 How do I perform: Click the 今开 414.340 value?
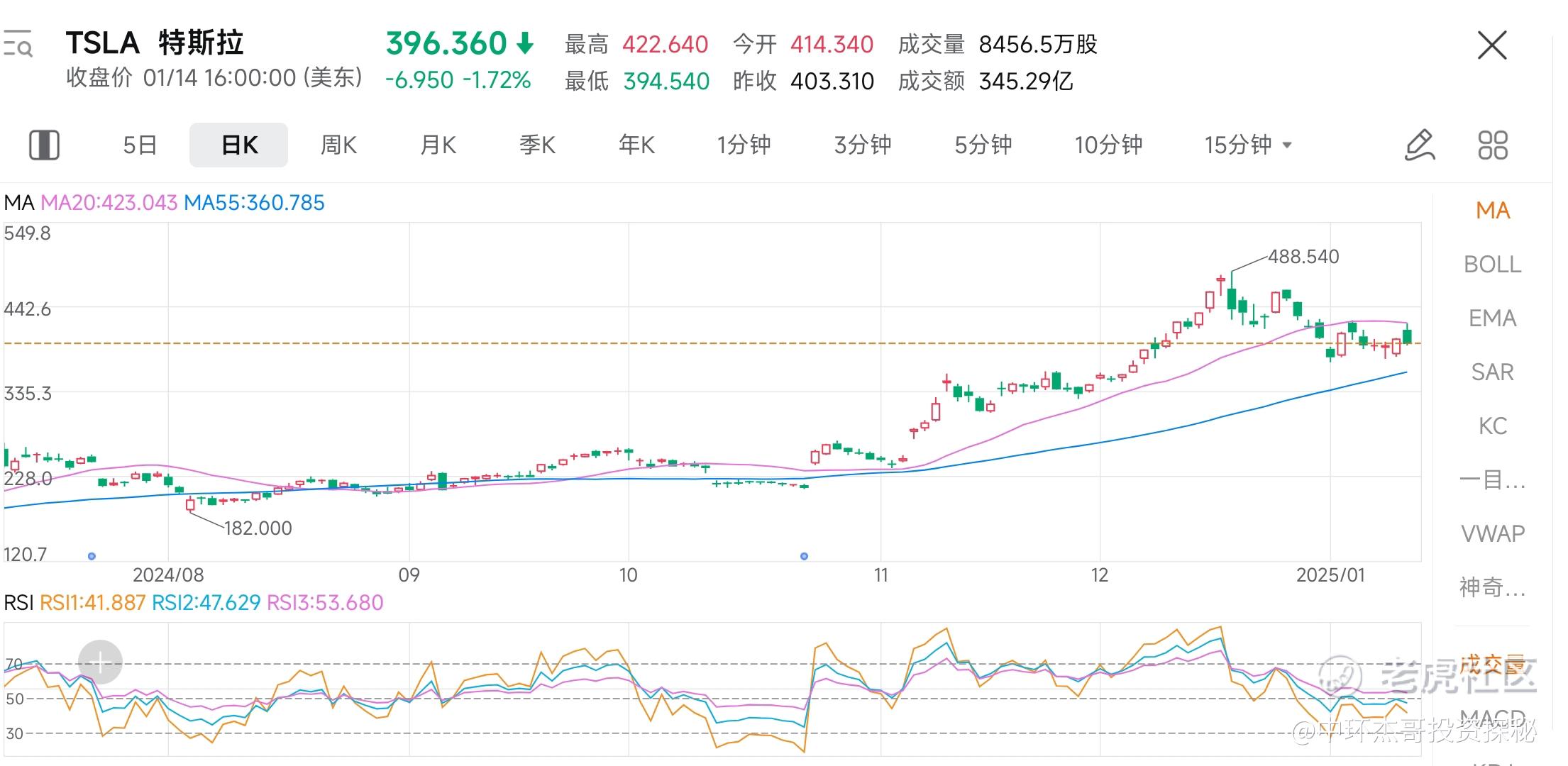pyautogui.click(x=832, y=45)
